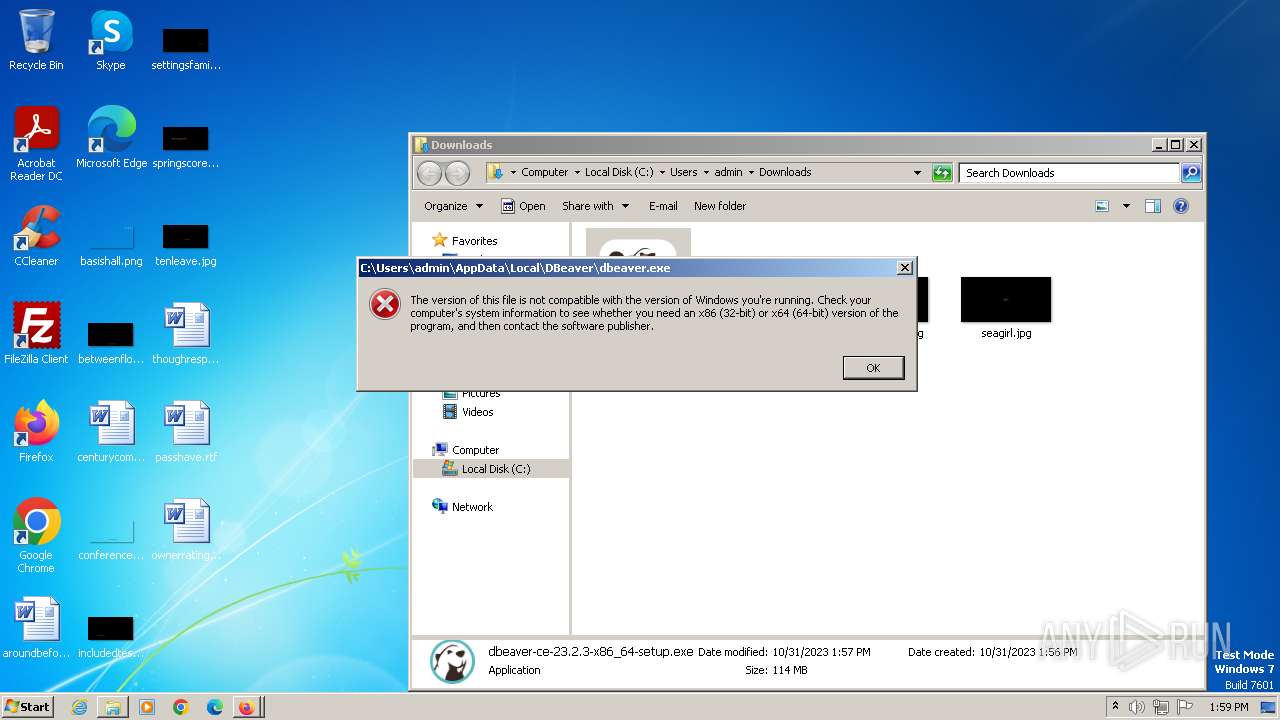The width and height of the screenshot is (1280, 720).
Task: Close the dbeaver.exe error dialog
Action: coord(904,268)
